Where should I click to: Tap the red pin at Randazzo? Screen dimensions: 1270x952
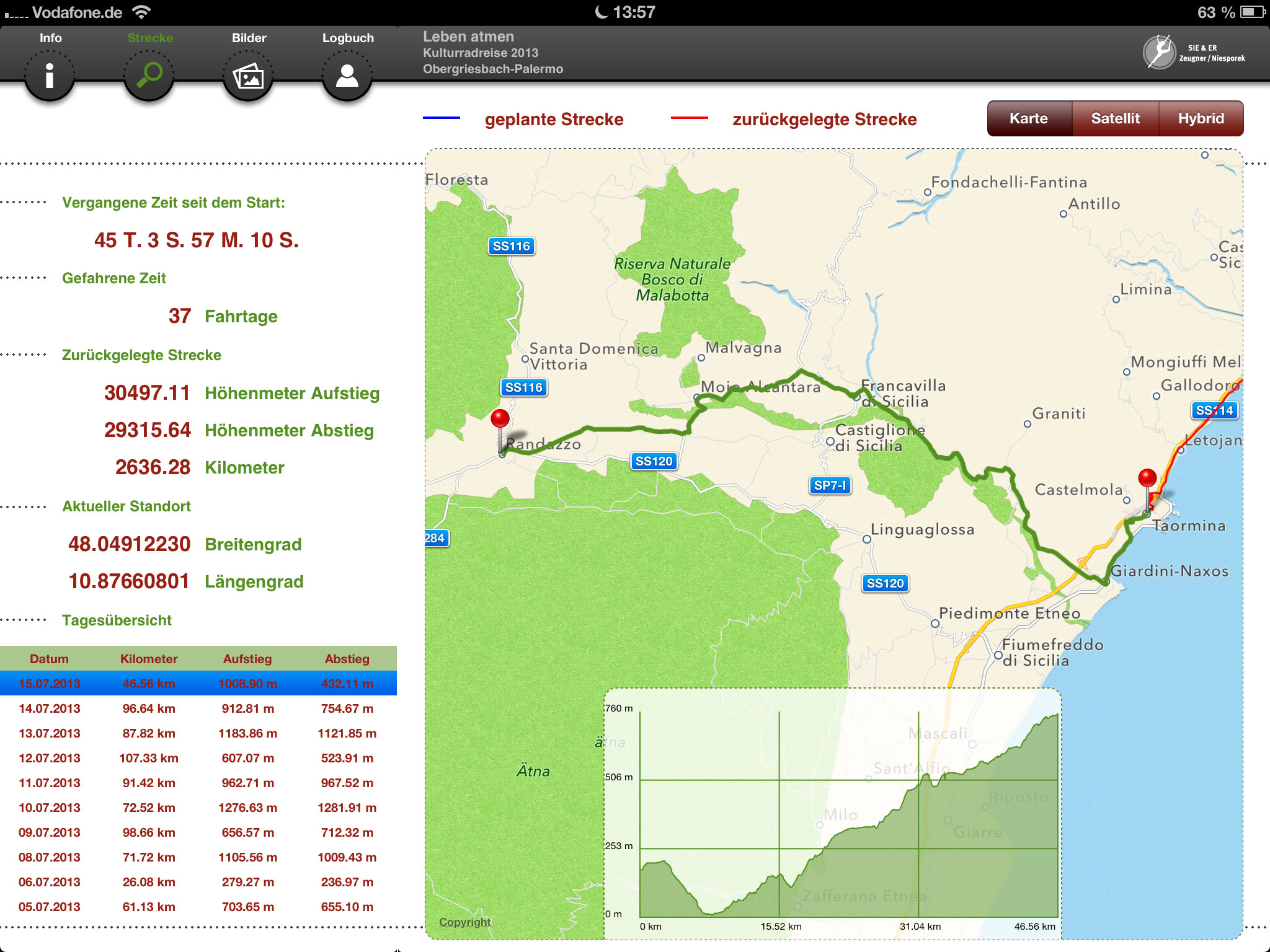coord(500,420)
